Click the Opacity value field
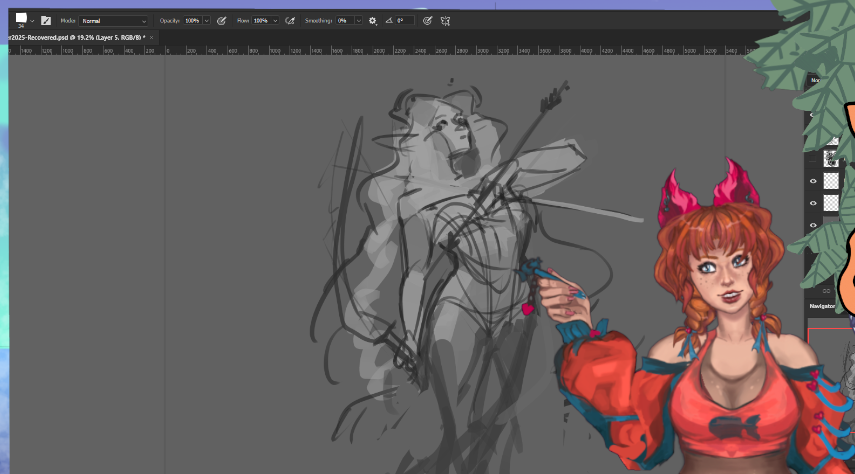This screenshot has width=855, height=474. tap(193, 21)
